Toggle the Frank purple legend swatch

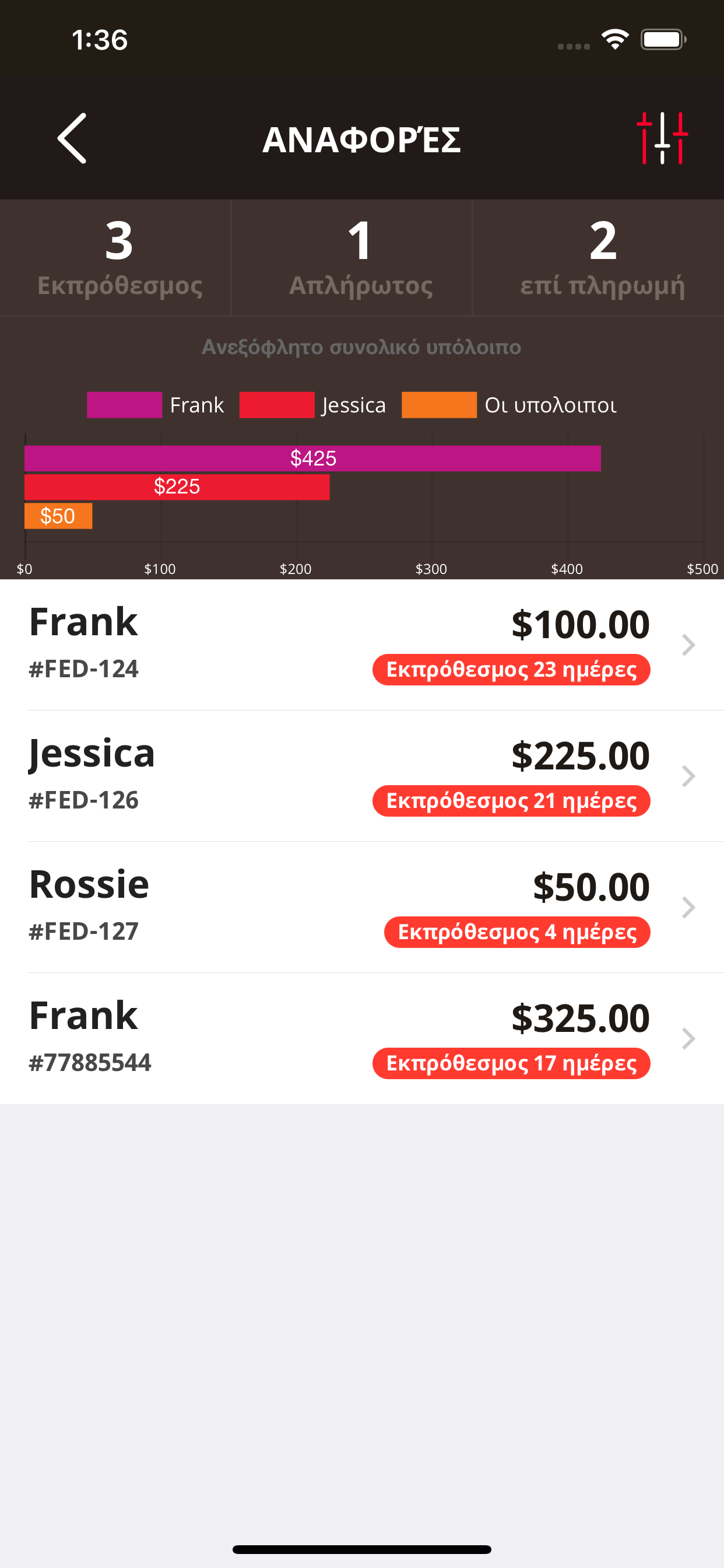(124, 405)
